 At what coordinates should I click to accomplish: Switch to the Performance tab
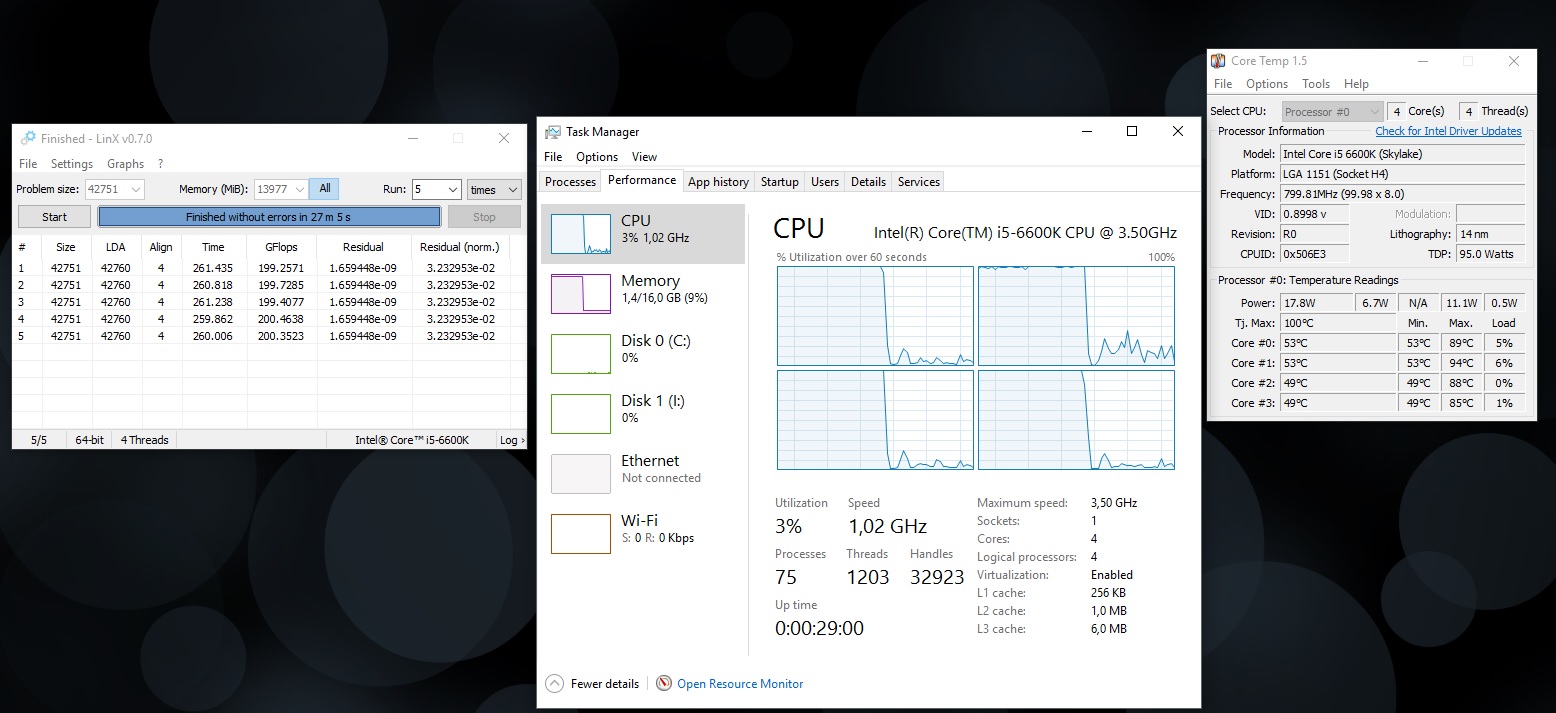[x=642, y=180]
